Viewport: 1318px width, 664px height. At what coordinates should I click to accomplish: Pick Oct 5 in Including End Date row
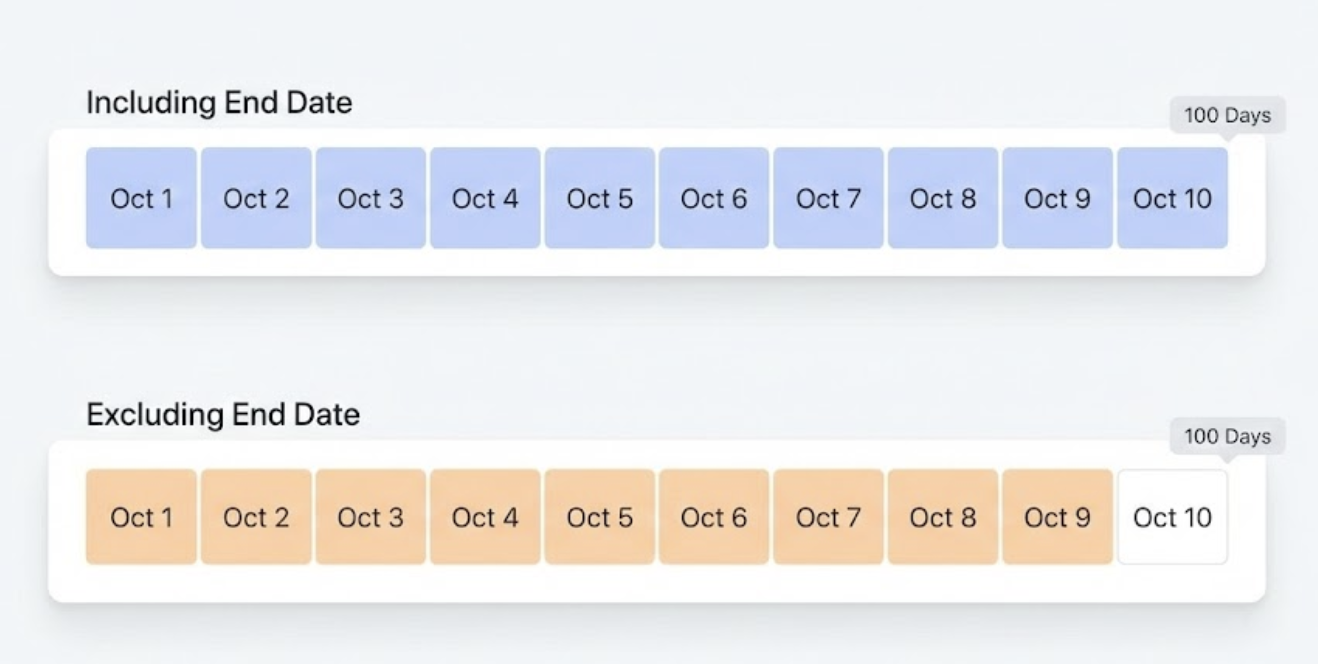coord(599,198)
